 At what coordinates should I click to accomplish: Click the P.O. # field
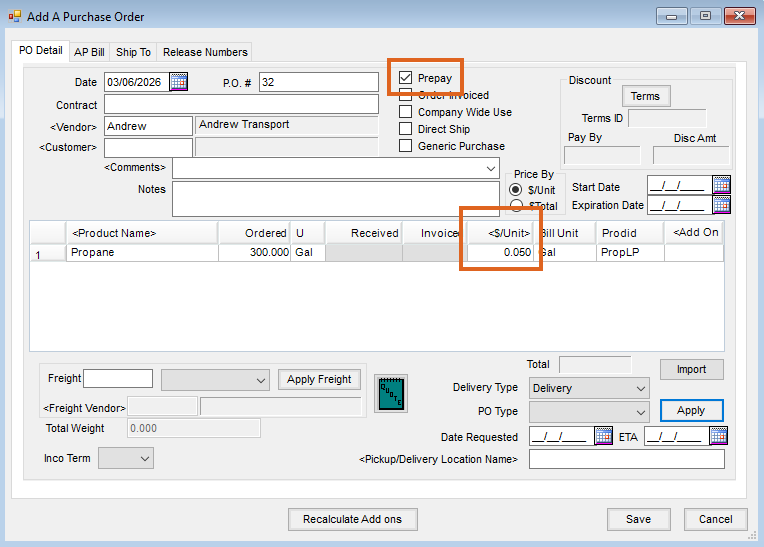tap(319, 82)
